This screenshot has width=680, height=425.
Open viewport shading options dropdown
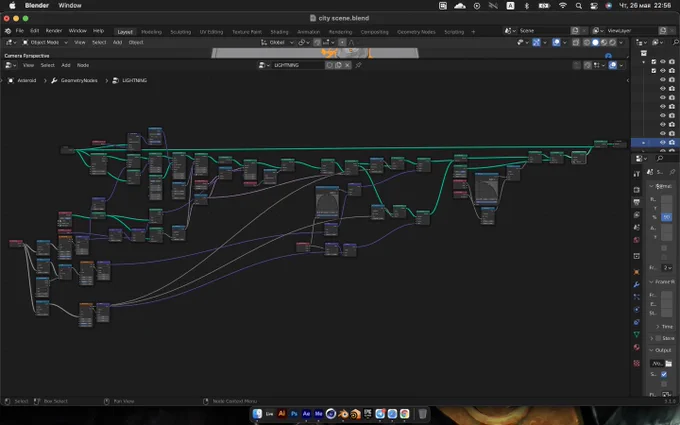pyautogui.click(x=621, y=42)
